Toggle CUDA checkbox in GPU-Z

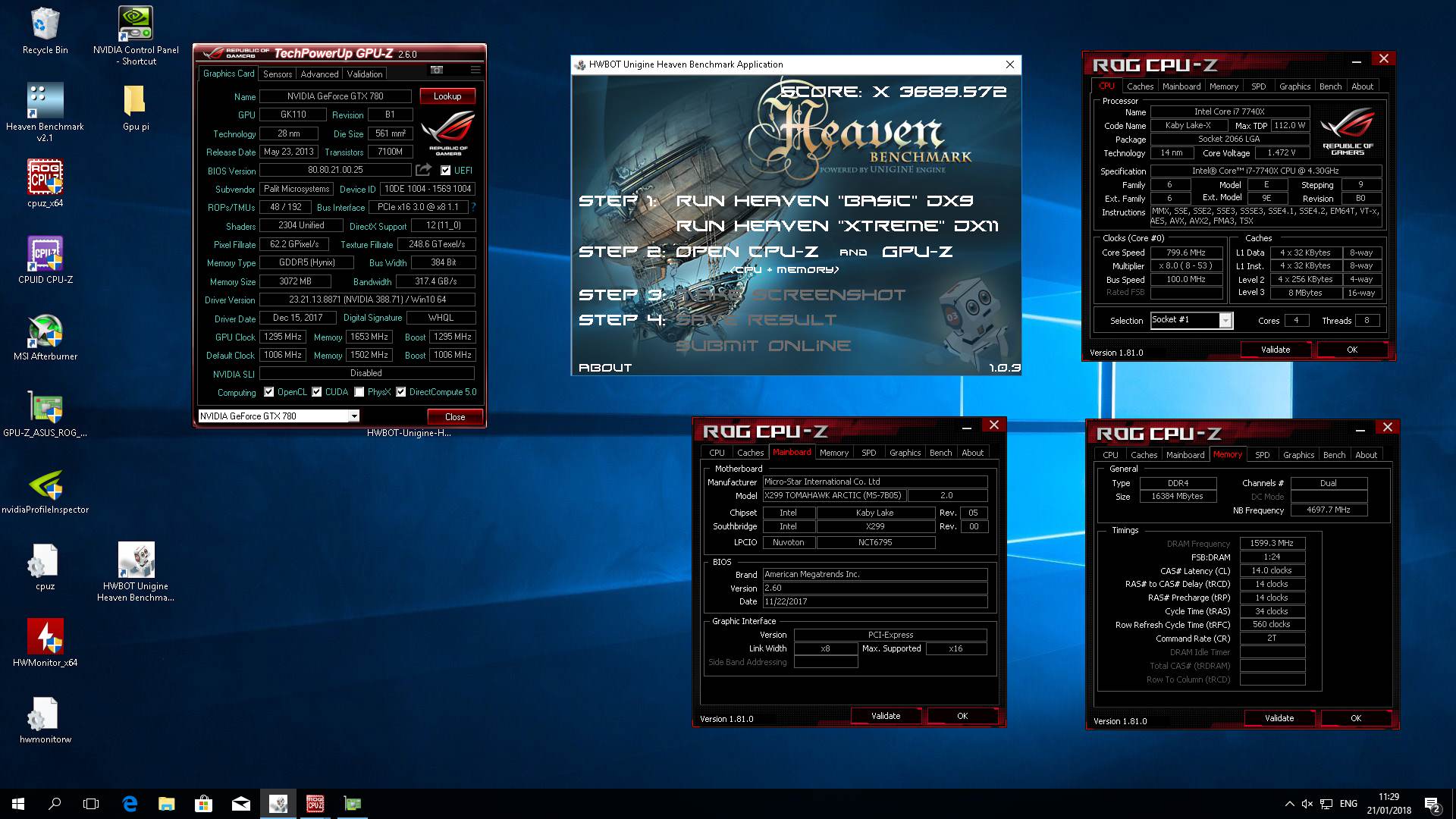[x=316, y=392]
